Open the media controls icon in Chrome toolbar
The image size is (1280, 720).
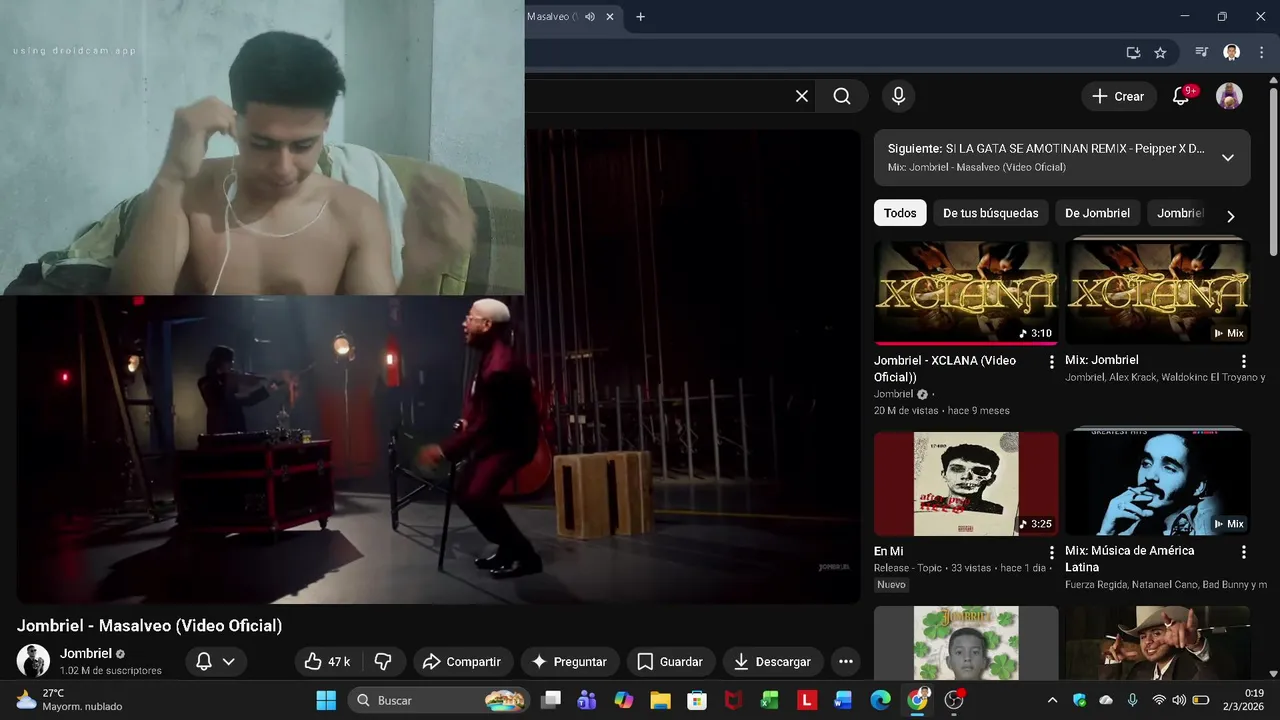pyautogui.click(x=1202, y=53)
